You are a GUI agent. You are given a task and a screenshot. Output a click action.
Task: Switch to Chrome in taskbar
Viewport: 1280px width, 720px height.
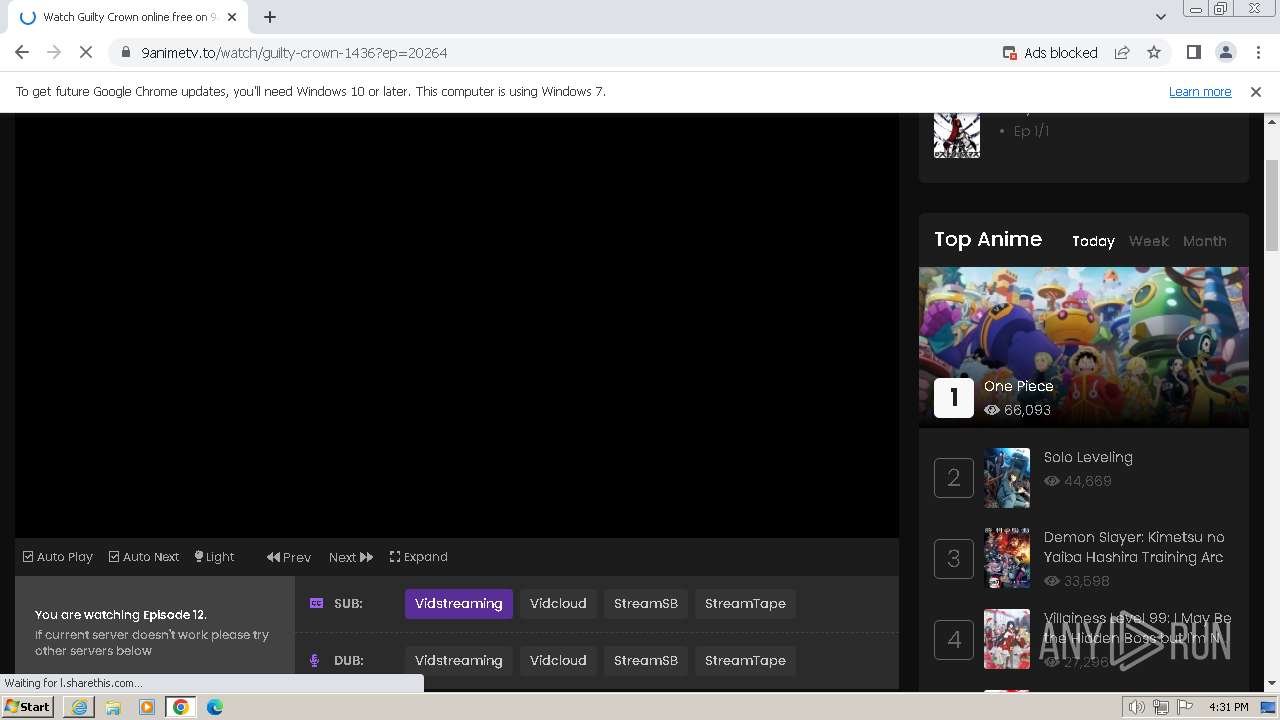point(181,707)
